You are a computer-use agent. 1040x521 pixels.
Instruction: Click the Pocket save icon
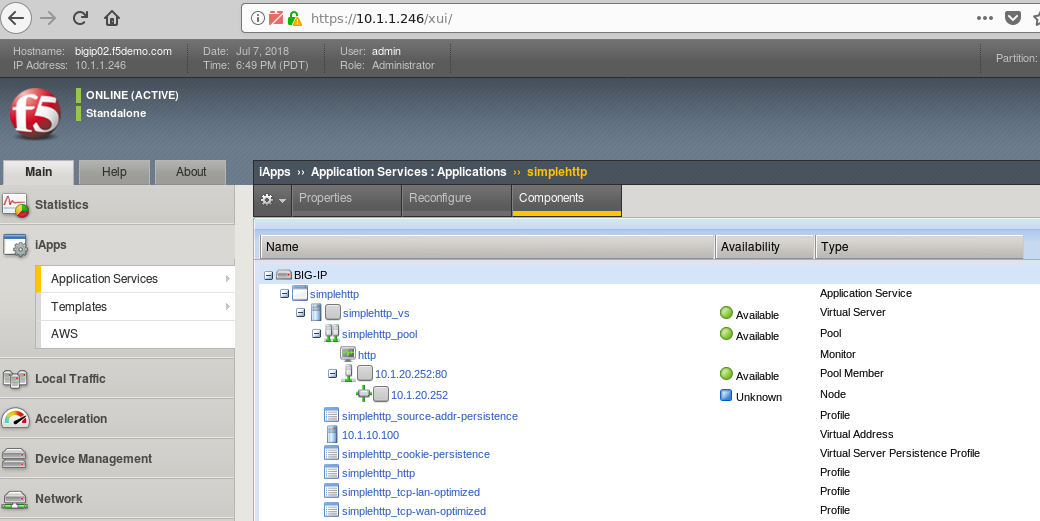(1013, 18)
